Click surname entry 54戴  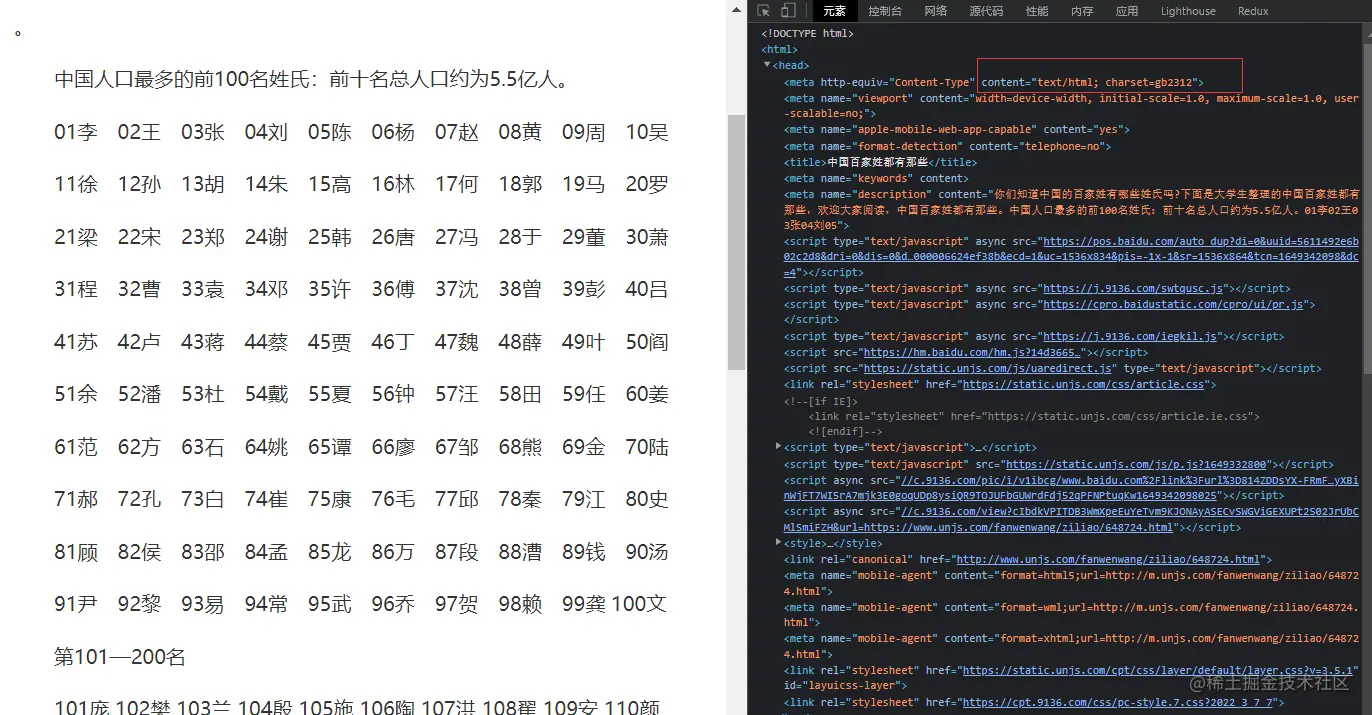click(x=266, y=394)
